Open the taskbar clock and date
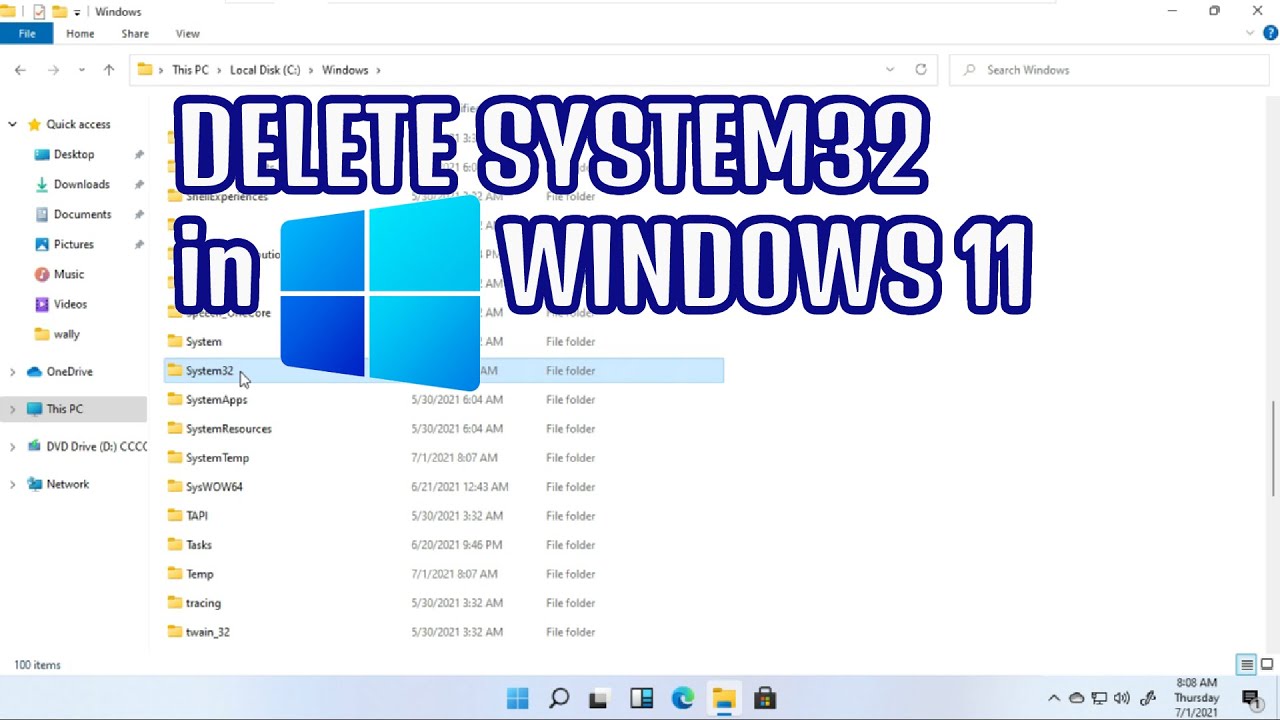The image size is (1280, 720). (1196, 698)
